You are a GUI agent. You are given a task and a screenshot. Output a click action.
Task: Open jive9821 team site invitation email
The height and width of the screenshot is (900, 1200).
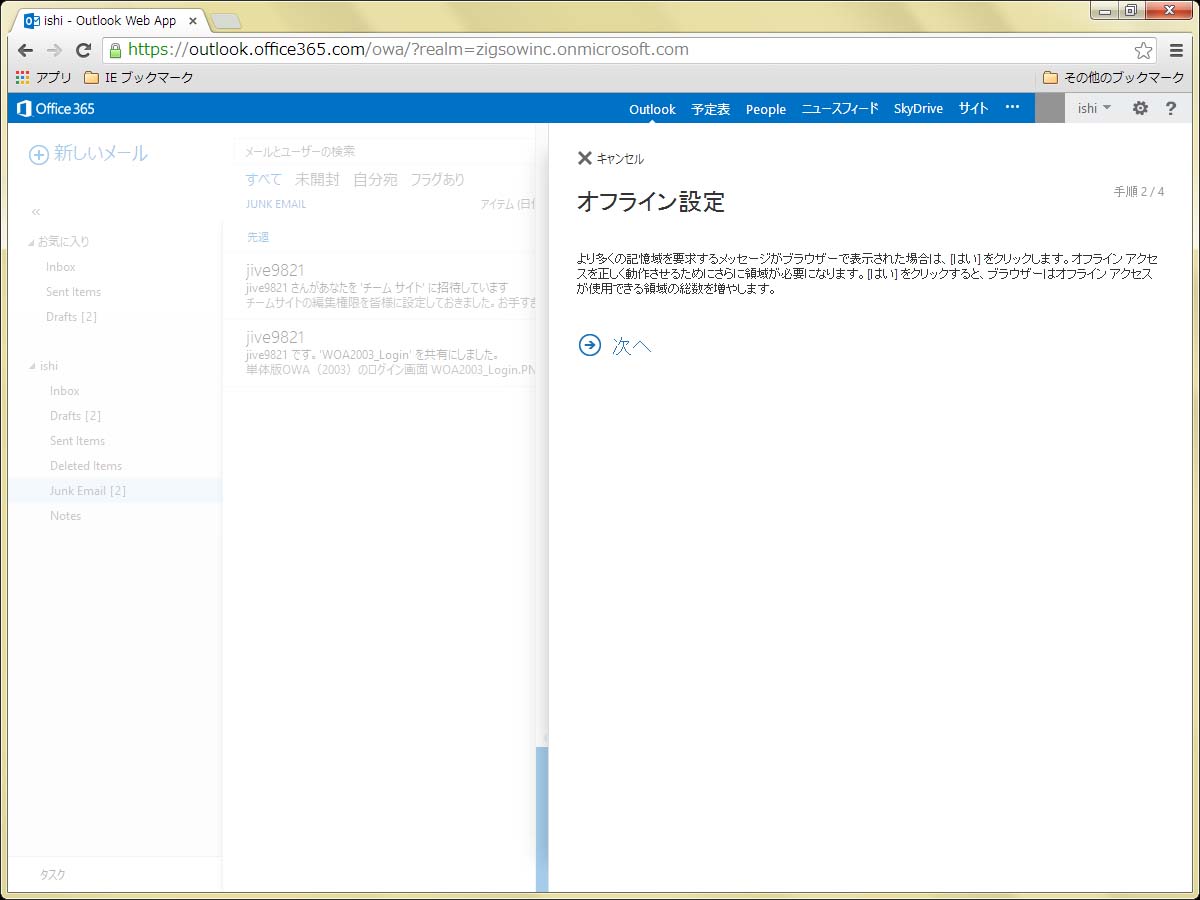click(x=380, y=286)
